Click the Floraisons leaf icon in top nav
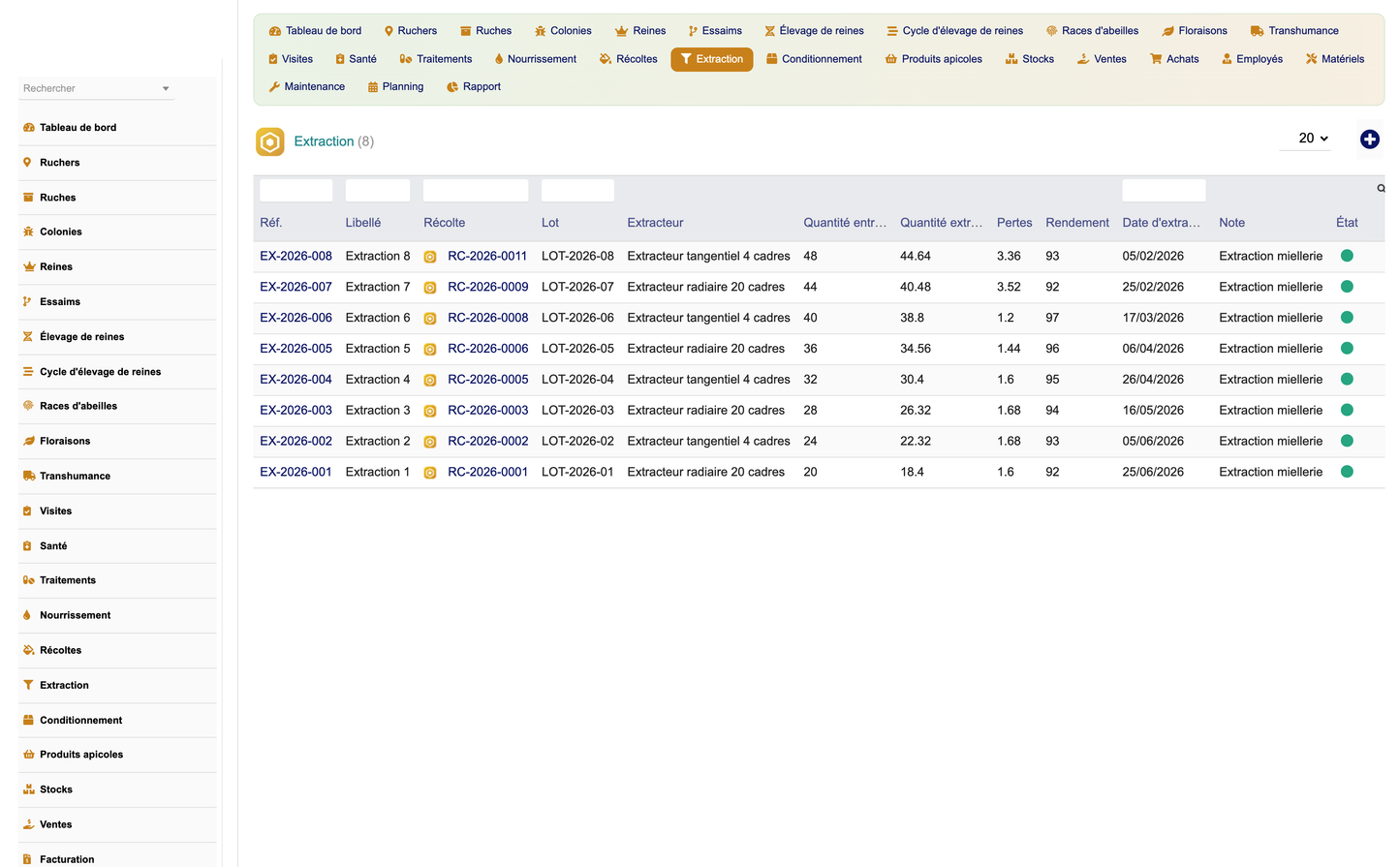 (x=1167, y=31)
